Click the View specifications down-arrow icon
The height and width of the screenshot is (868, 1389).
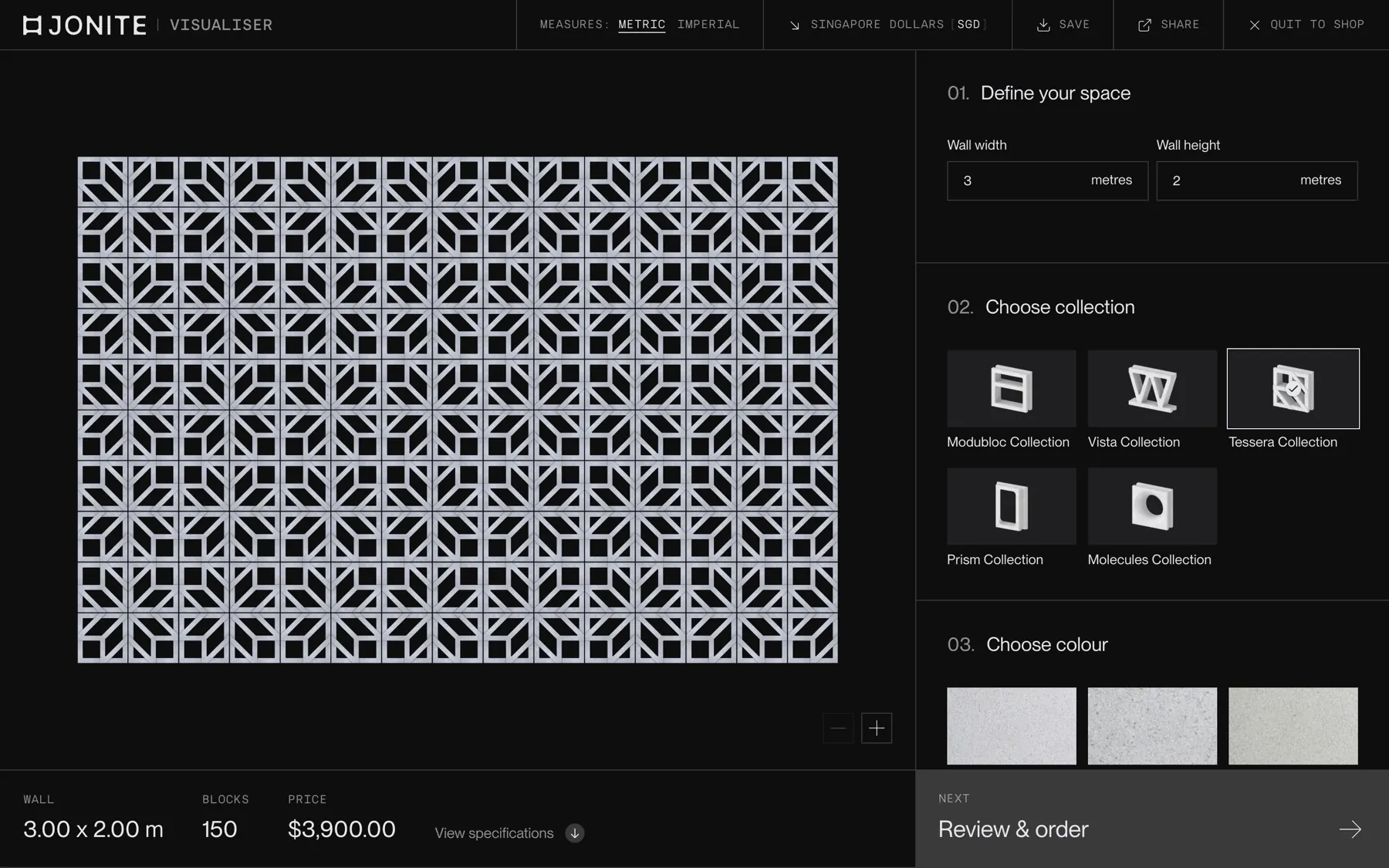575,833
